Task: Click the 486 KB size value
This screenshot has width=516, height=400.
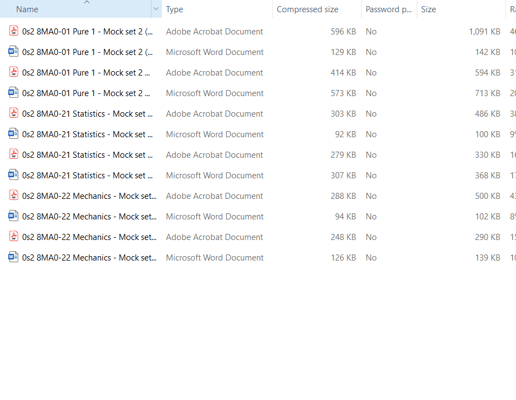Action: (x=488, y=114)
